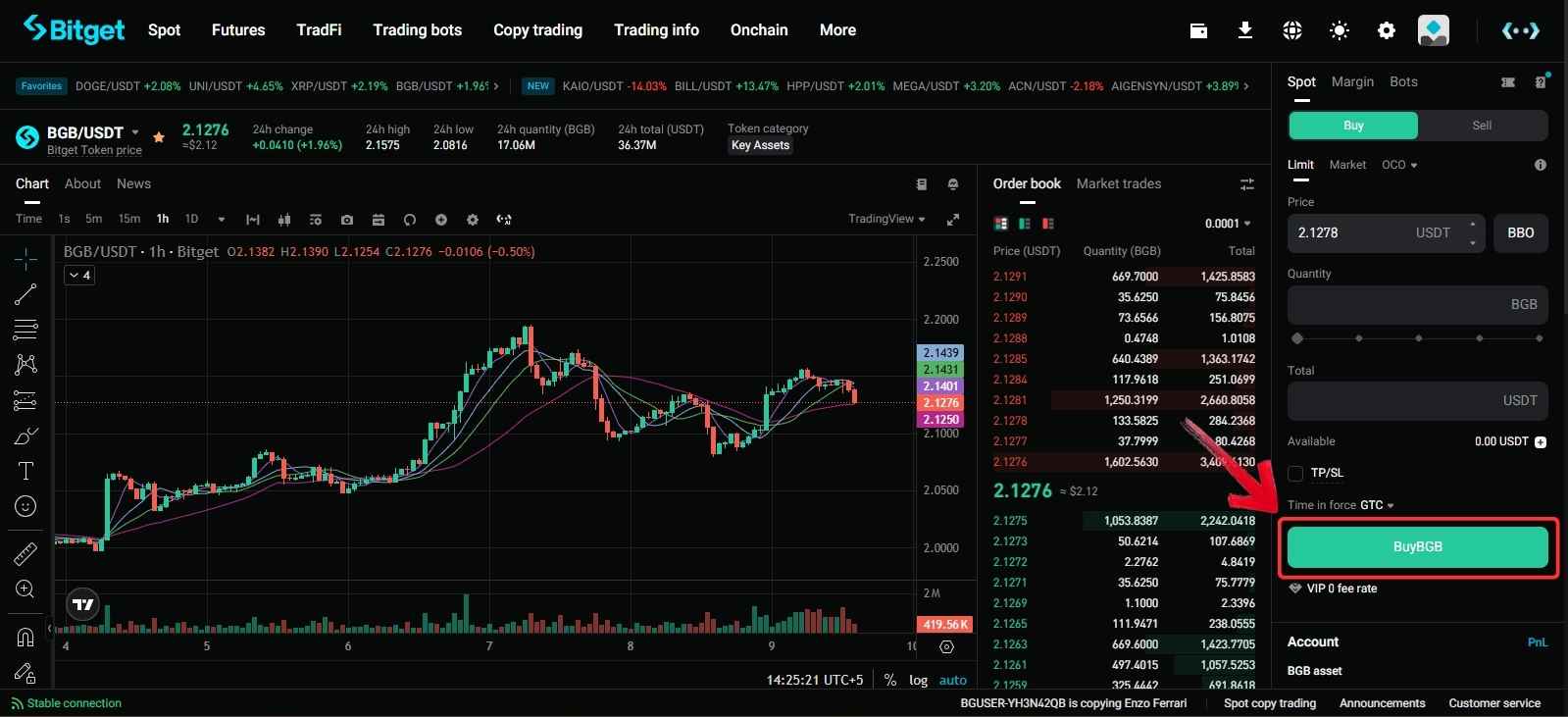Click the TradingView logo on the chart
Viewport: 1568px width, 717px height.
coord(83,605)
